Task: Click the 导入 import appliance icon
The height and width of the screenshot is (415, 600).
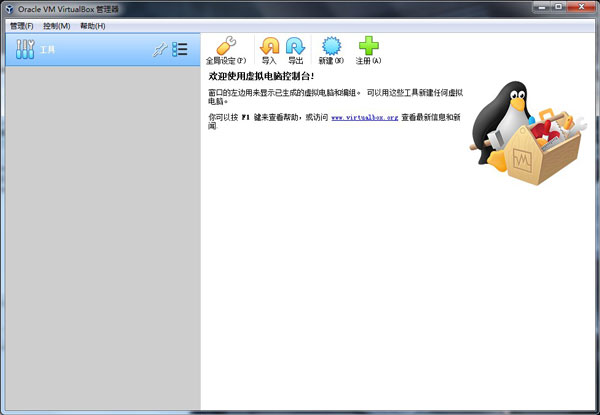Action: click(x=269, y=50)
